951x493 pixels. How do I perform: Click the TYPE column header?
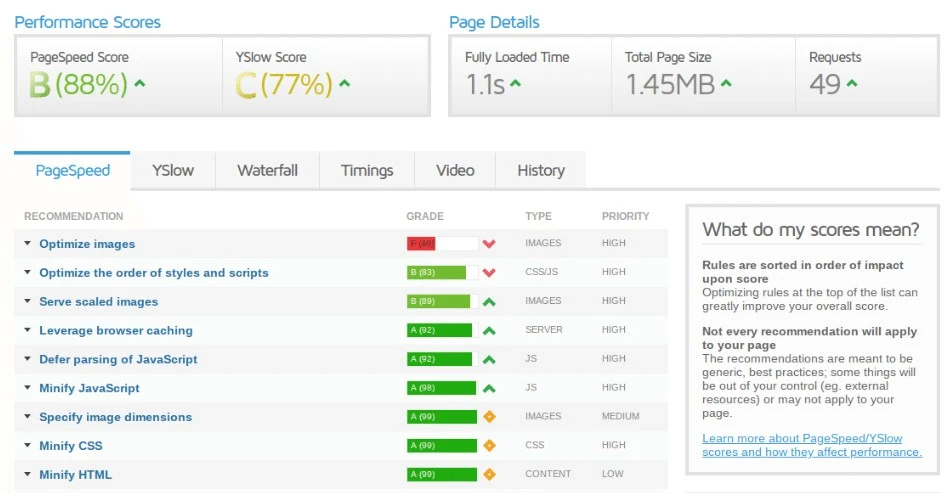[x=539, y=216]
